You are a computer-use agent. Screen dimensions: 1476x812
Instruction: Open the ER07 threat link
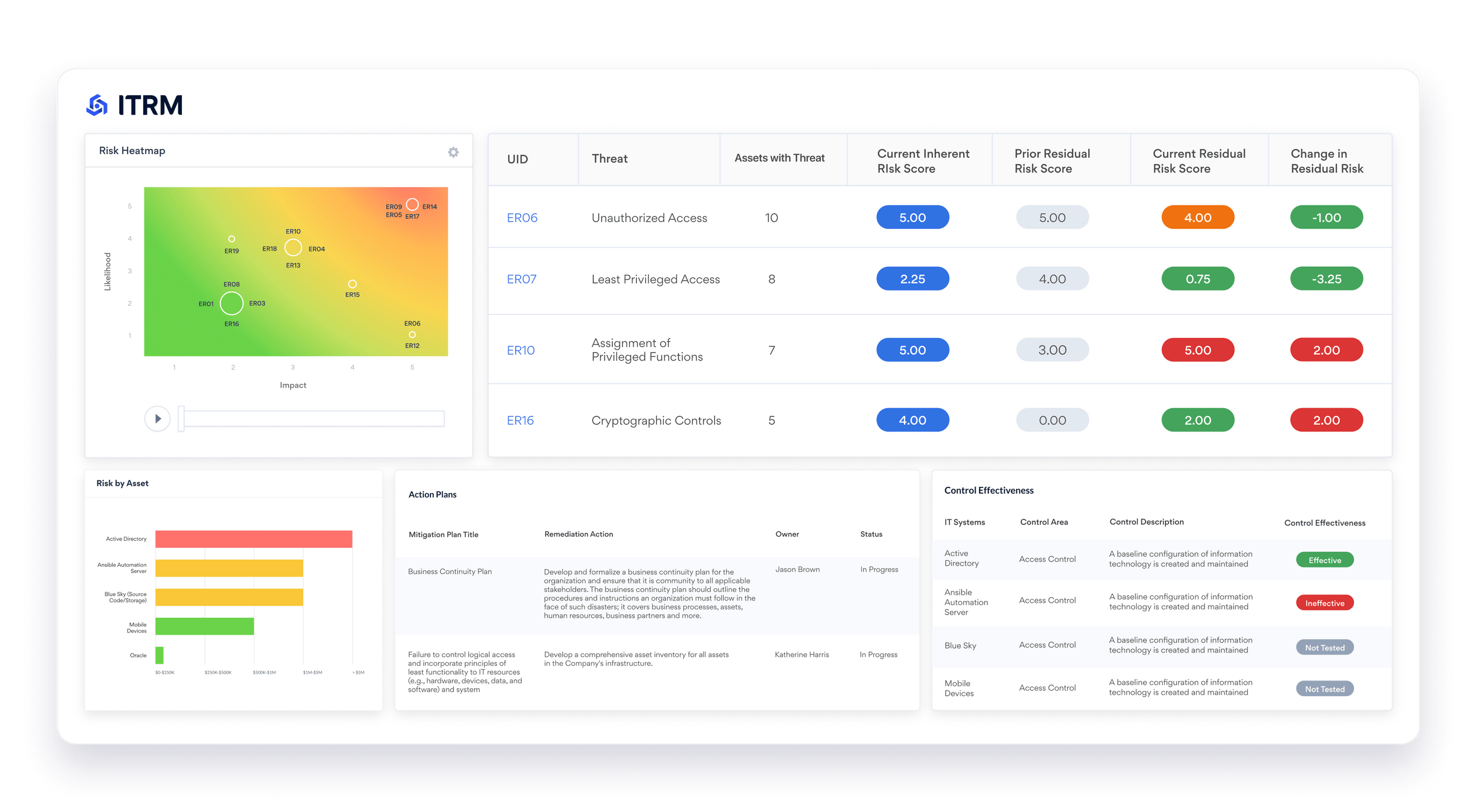click(x=522, y=279)
